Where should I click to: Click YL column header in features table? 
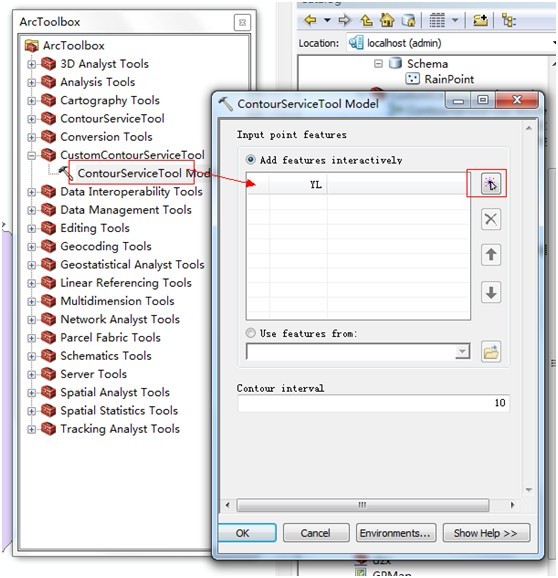pyautogui.click(x=298, y=184)
